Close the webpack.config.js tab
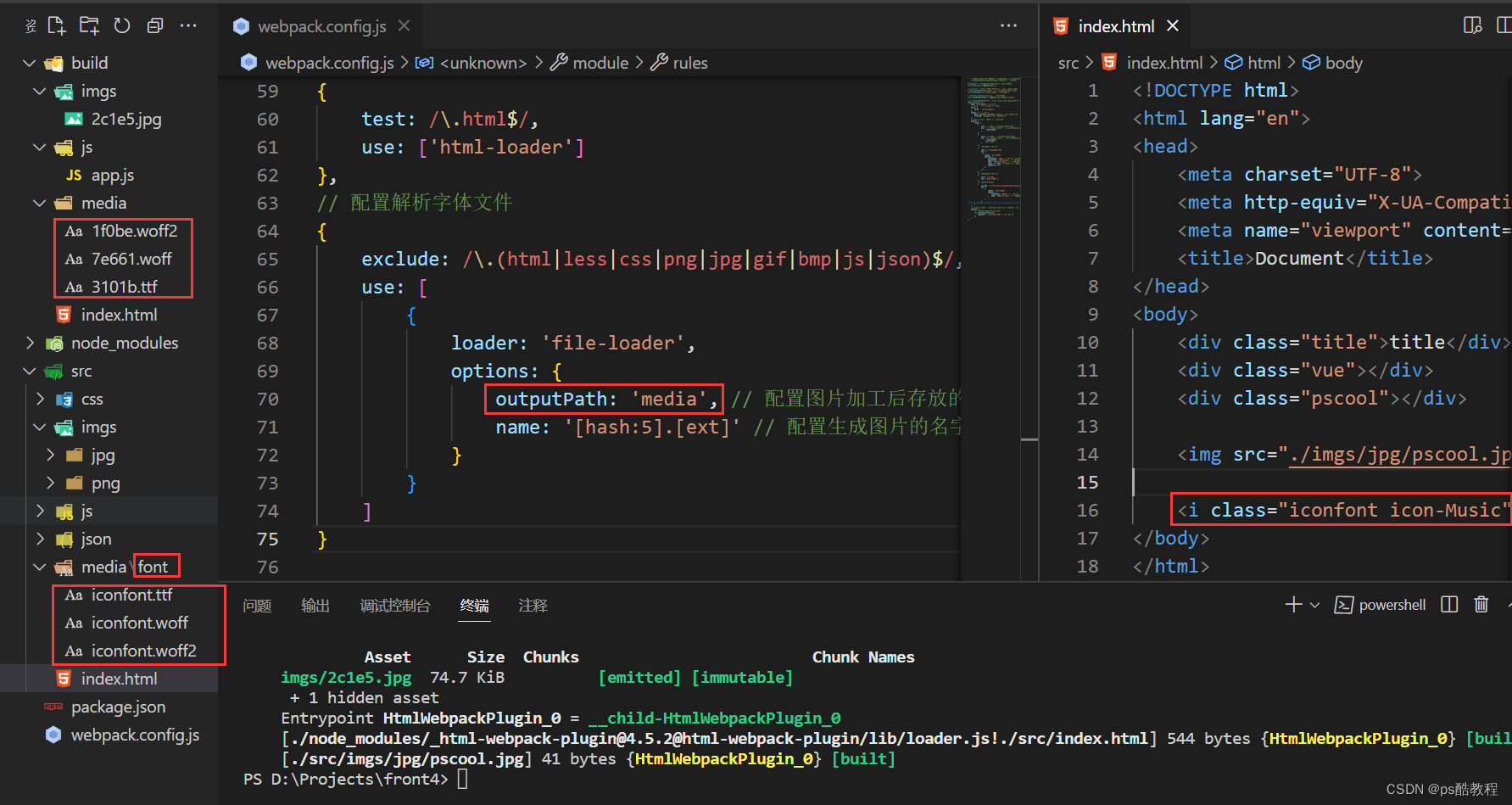The image size is (1512, 805). pos(405,26)
